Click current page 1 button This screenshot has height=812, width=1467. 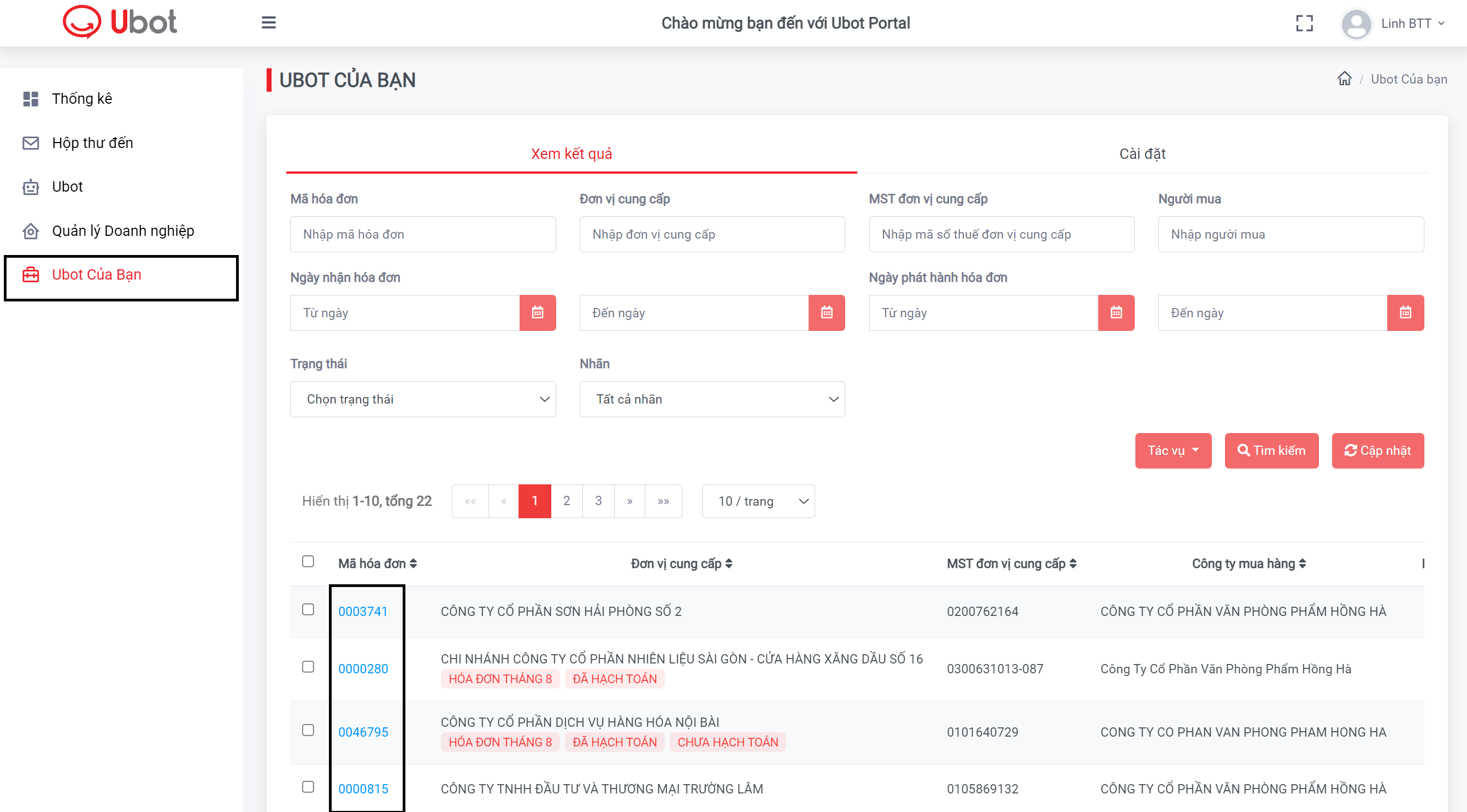pyautogui.click(x=534, y=501)
